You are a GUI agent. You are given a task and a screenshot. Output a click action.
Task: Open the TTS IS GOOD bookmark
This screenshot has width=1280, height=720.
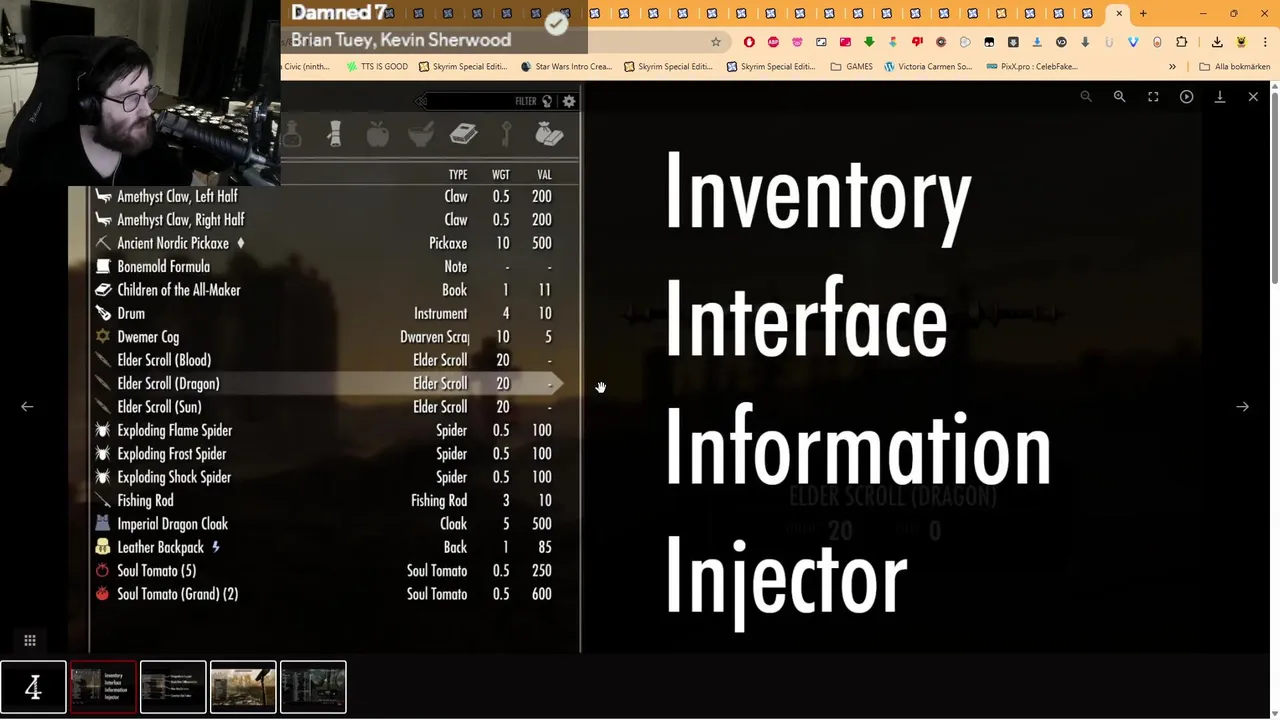[378, 67]
